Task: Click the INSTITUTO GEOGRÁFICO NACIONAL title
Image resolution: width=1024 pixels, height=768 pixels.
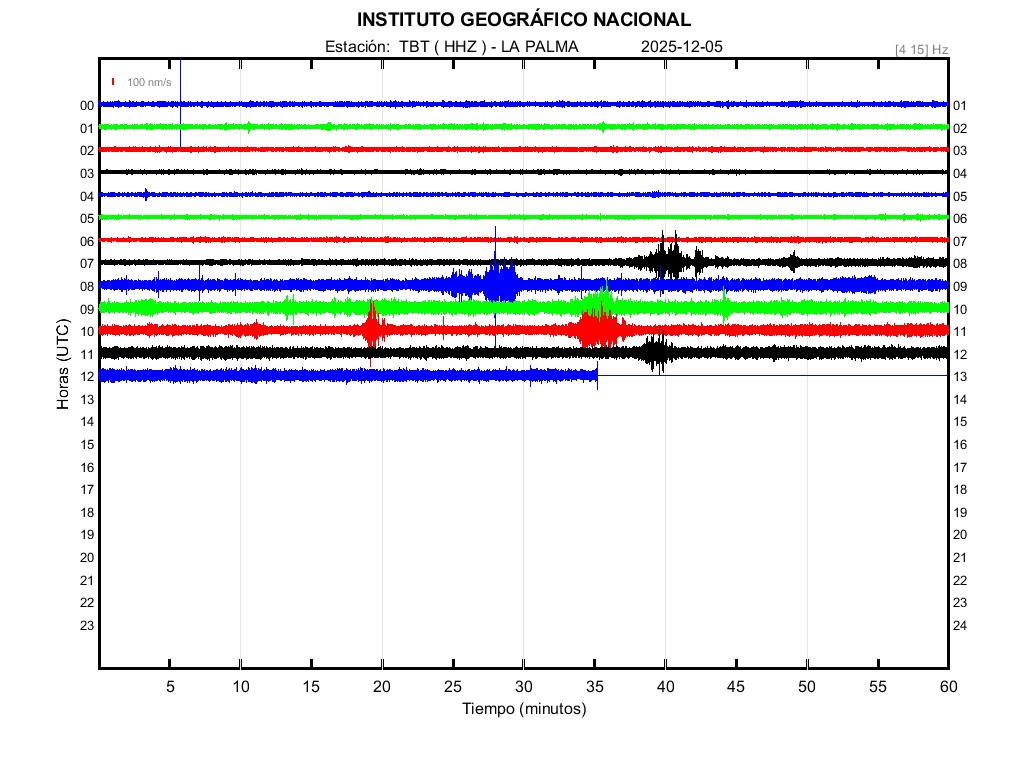Action: (523, 20)
